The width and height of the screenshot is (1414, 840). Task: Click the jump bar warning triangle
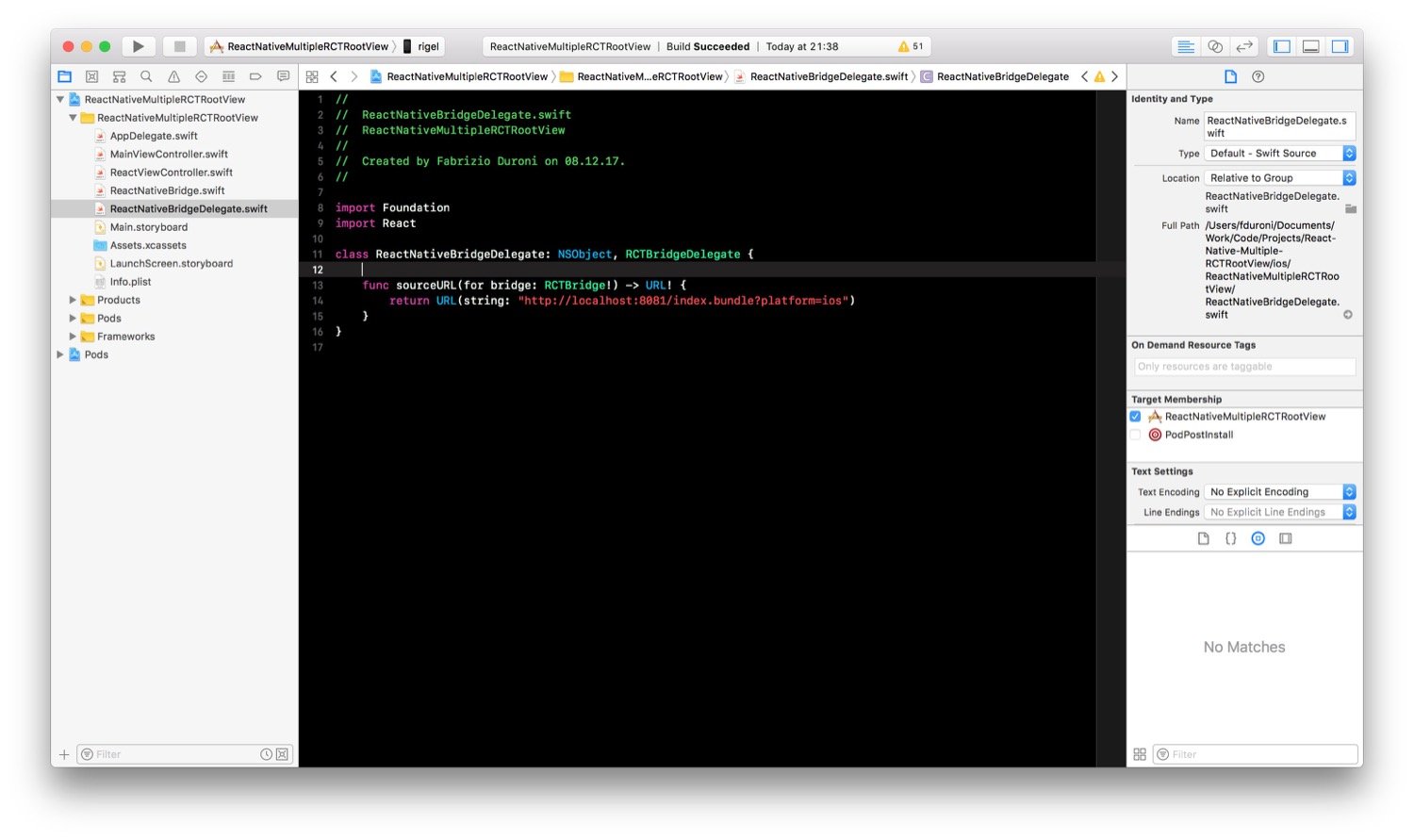[1099, 76]
